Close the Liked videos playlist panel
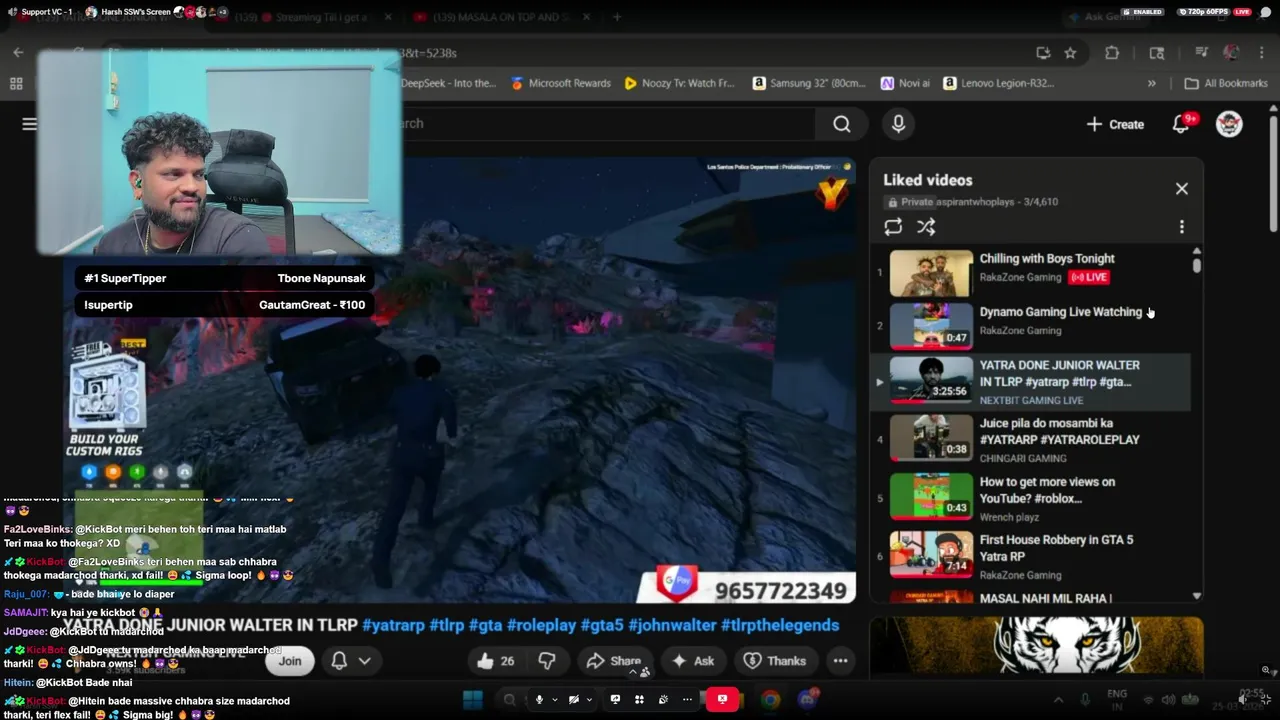 [x=1181, y=188]
